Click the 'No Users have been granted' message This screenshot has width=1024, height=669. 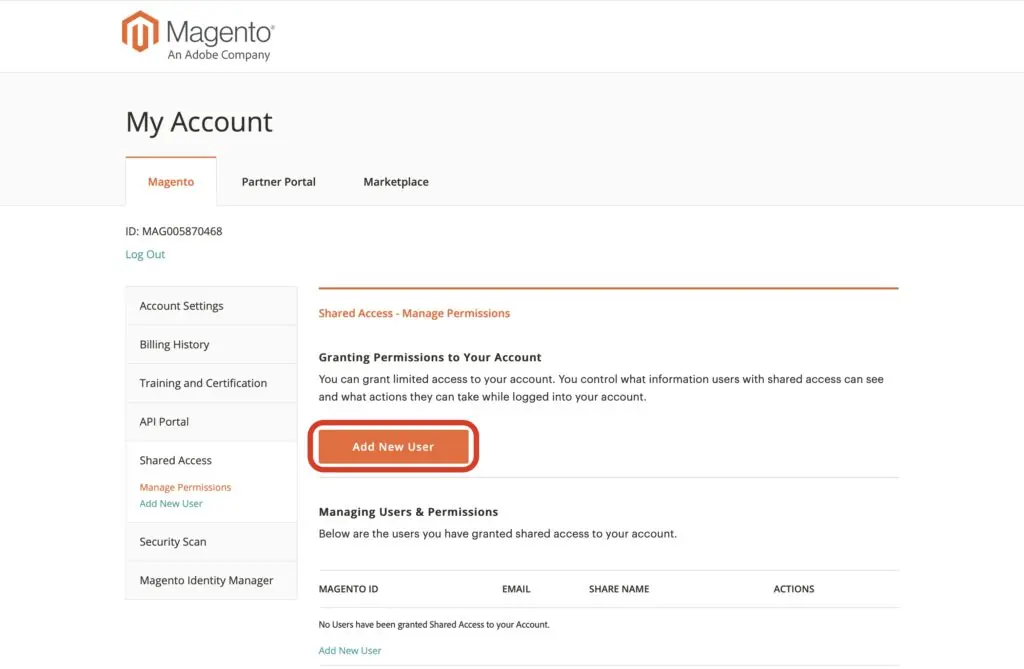434,625
